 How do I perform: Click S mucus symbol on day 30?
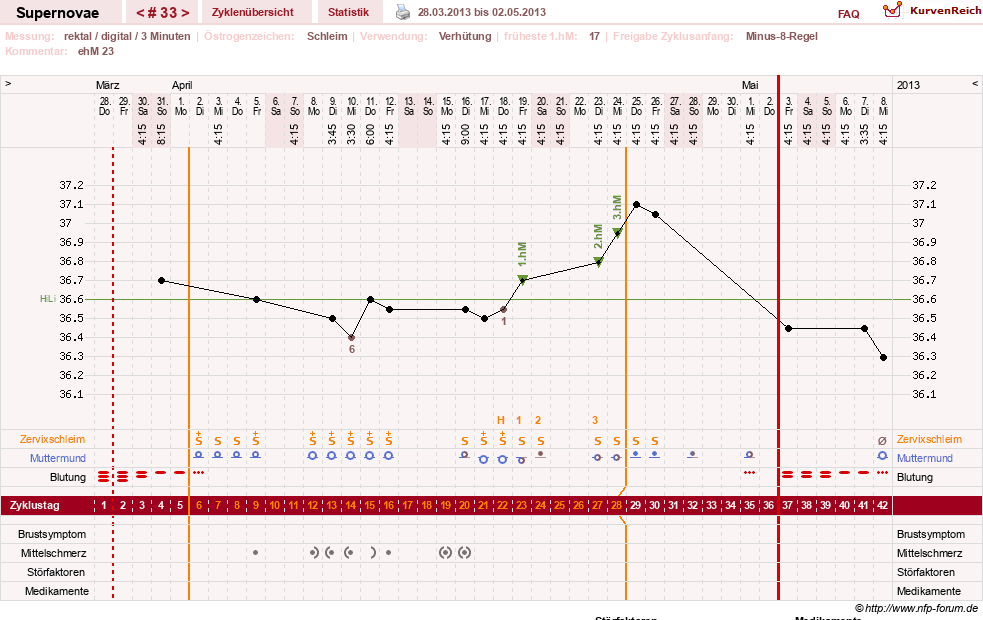655,441
